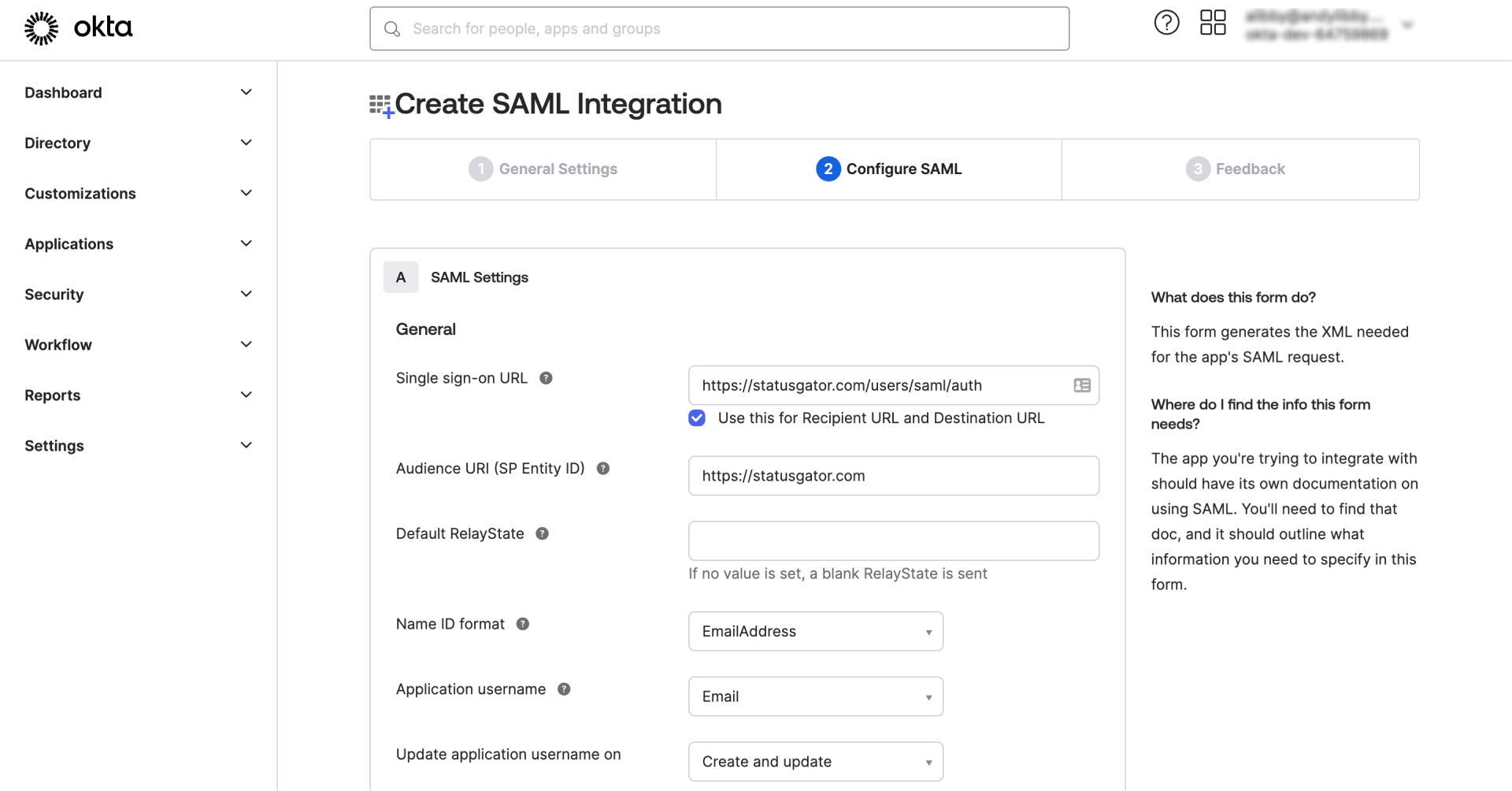Open the apps grid icon in header
Screen dimensions: 1512x791
coord(1213,23)
